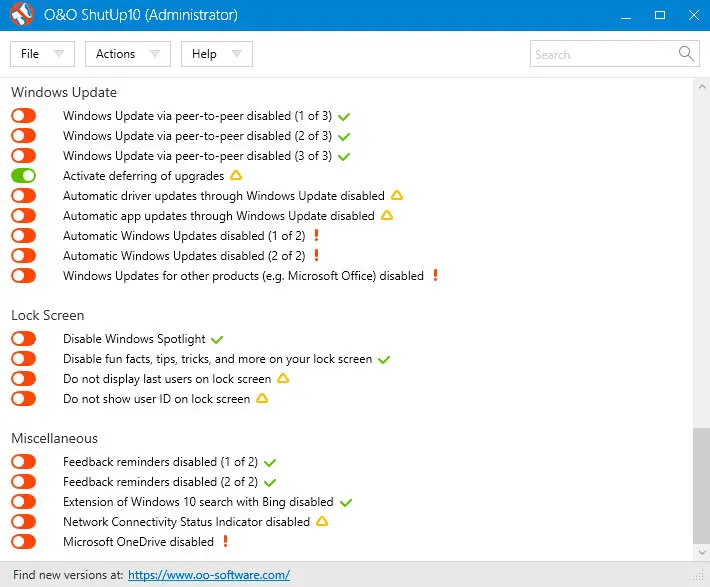Screen dimensions: 710x587
Task: Click 'Do not show user ID on lock screen' label
Action: coord(156,399)
